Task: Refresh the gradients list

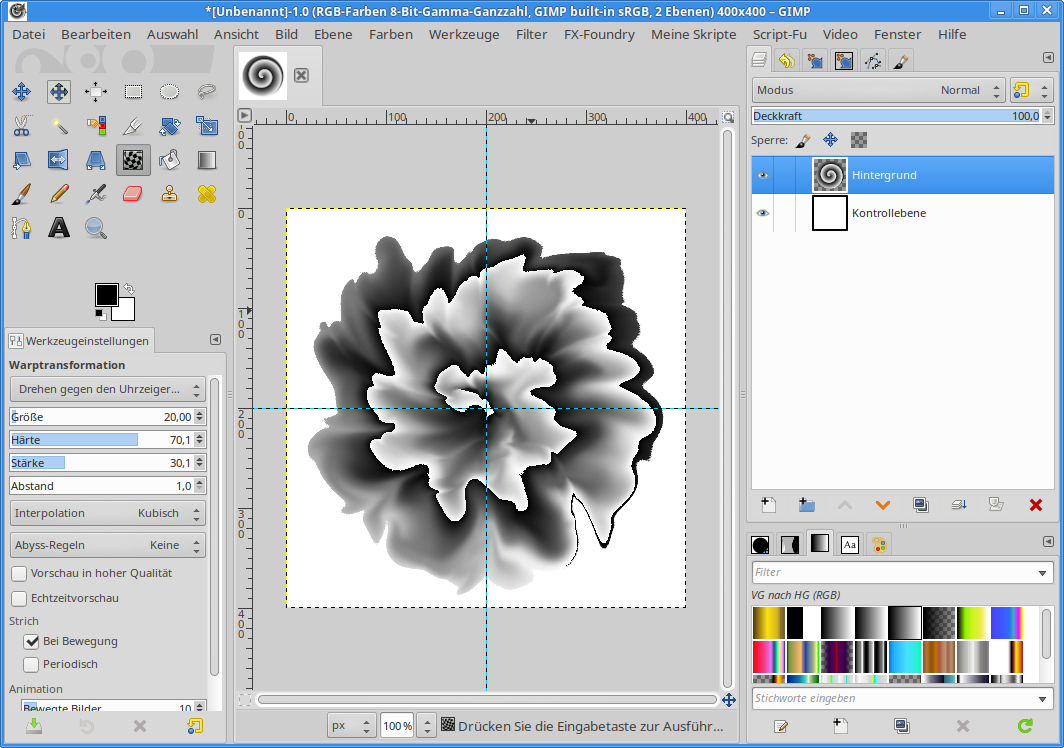Action: tap(1024, 726)
